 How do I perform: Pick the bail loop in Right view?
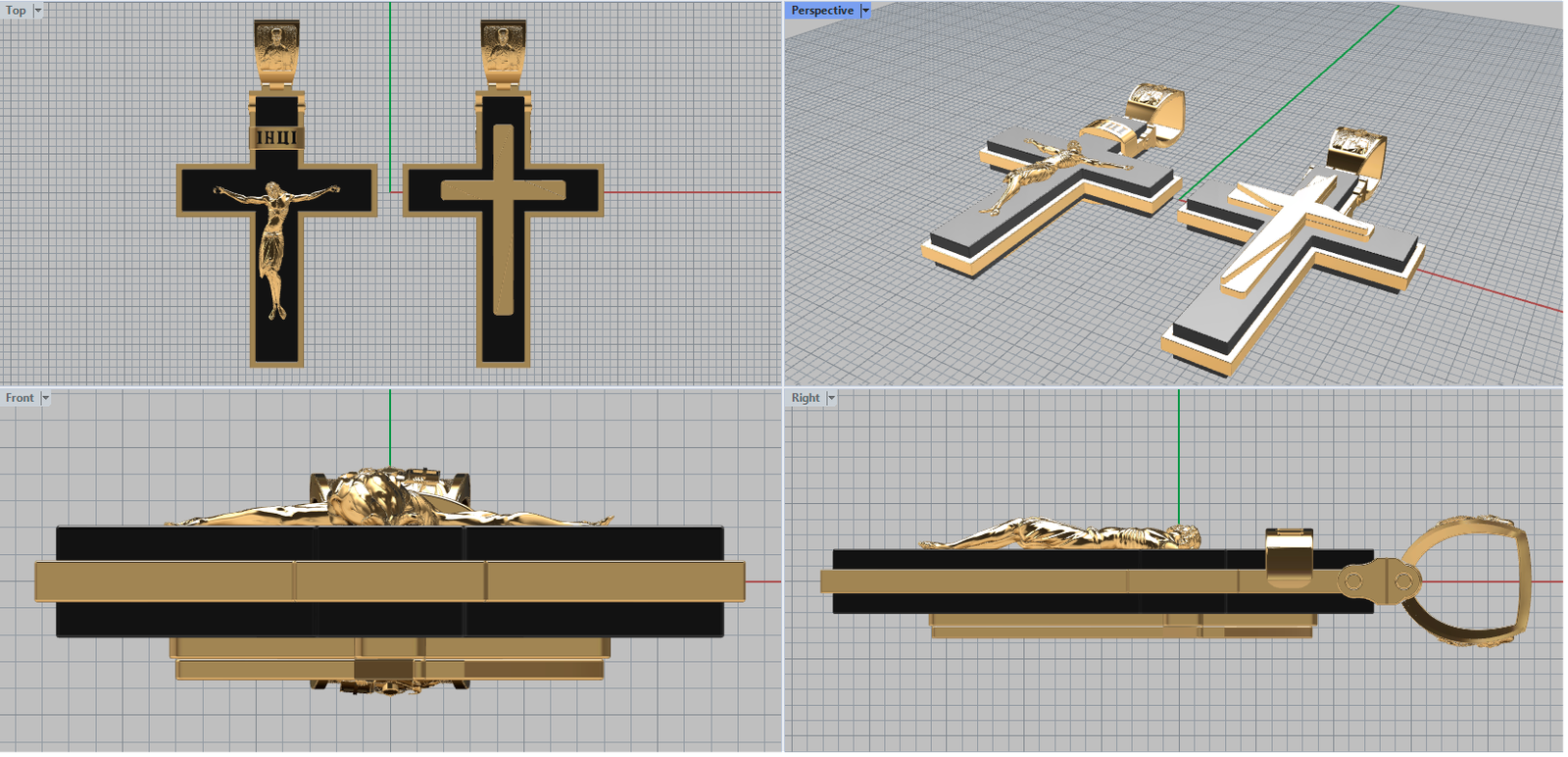click(x=1470, y=580)
